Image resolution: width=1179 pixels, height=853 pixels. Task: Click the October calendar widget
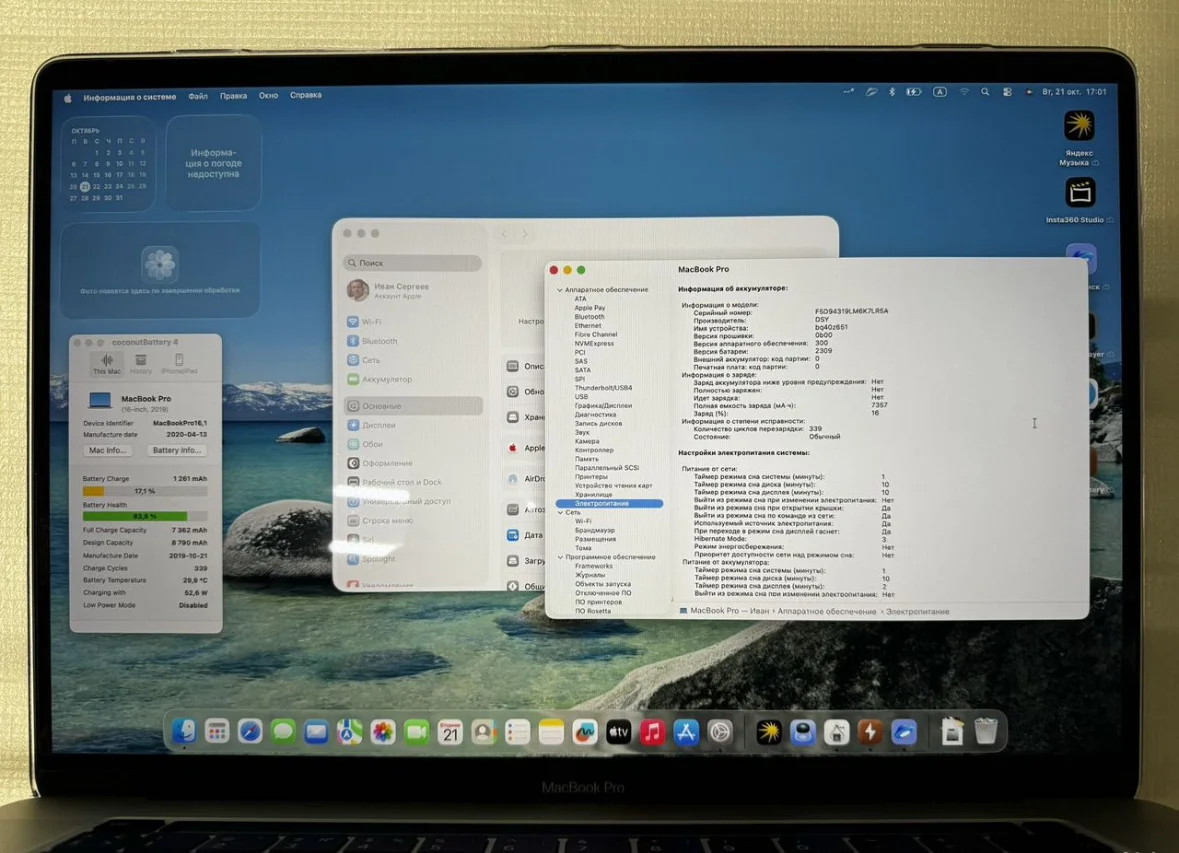click(108, 165)
